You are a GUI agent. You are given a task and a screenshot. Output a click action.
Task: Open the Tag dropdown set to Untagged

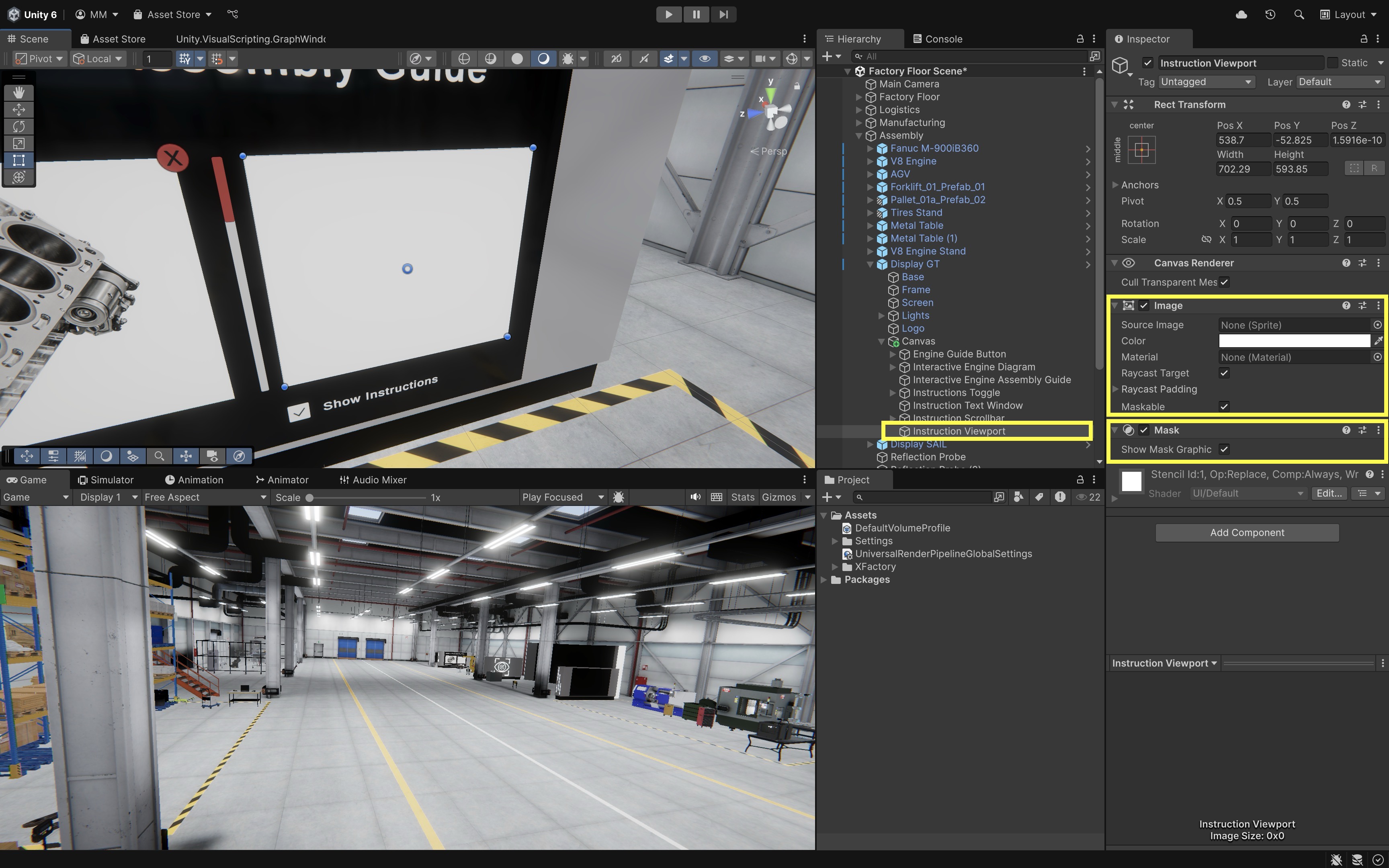point(1206,82)
